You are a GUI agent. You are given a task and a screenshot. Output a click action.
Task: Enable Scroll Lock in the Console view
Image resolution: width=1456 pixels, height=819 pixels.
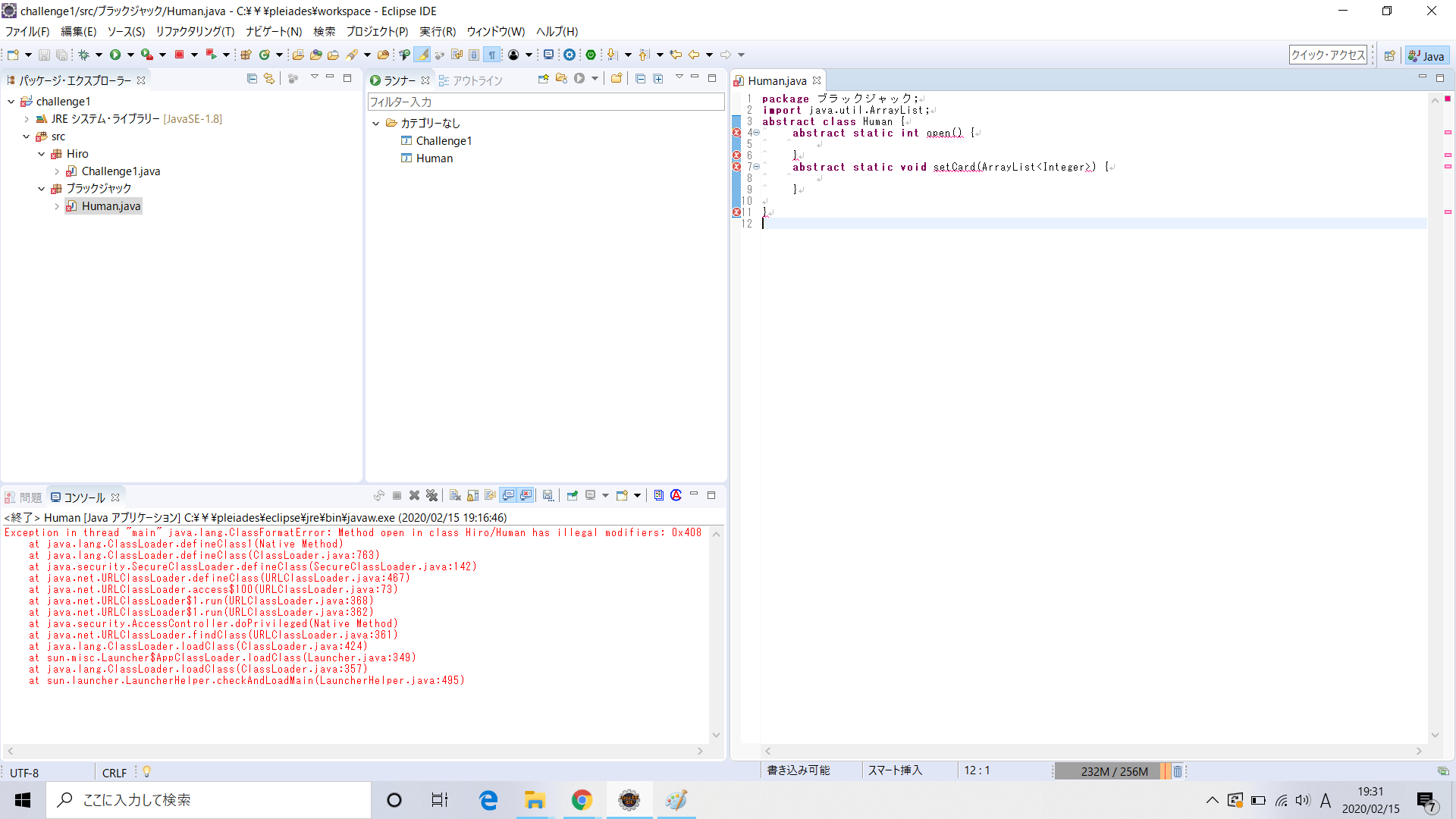tap(472, 495)
